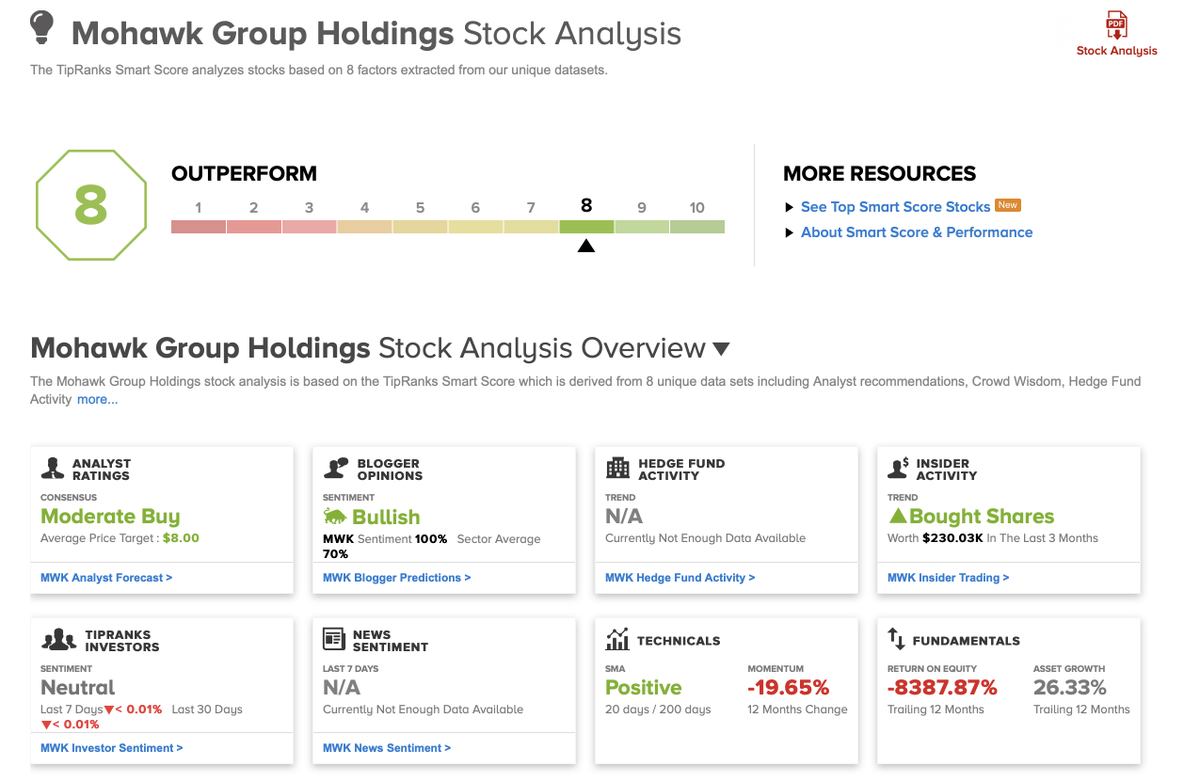The width and height of the screenshot is (1200, 782).
Task: Click the Technicals chart icon
Action: (618, 639)
